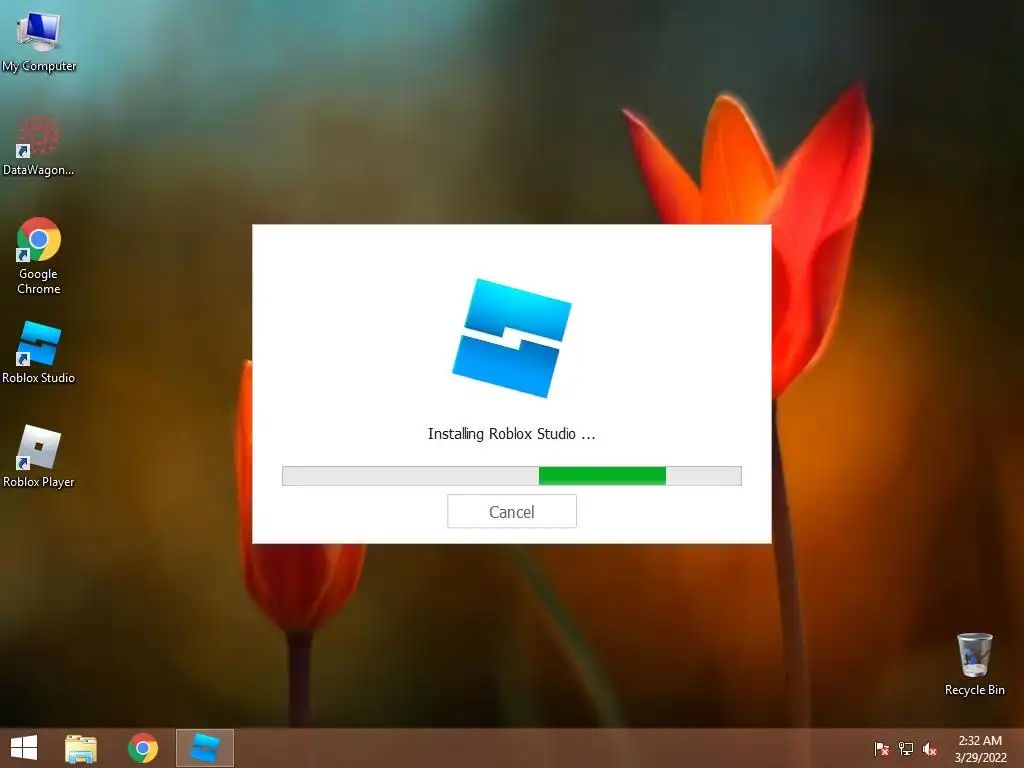Open the Windows Start menu
Viewport: 1024px width, 768px height.
pos(24,748)
